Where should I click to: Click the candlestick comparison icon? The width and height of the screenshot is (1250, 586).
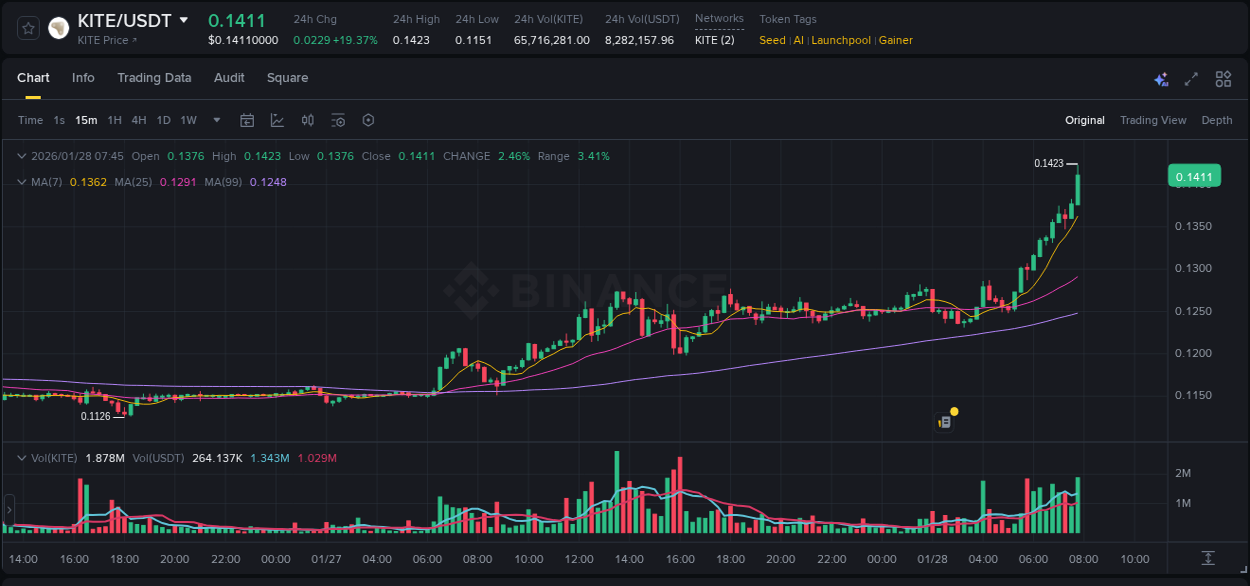[x=308, y=120]
